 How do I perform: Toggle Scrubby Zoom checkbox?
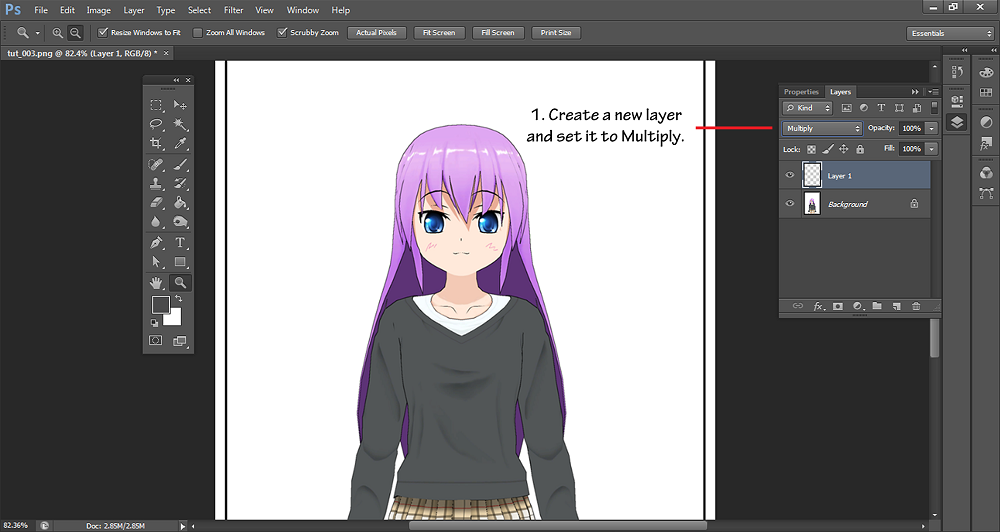[x=282, y=33]
